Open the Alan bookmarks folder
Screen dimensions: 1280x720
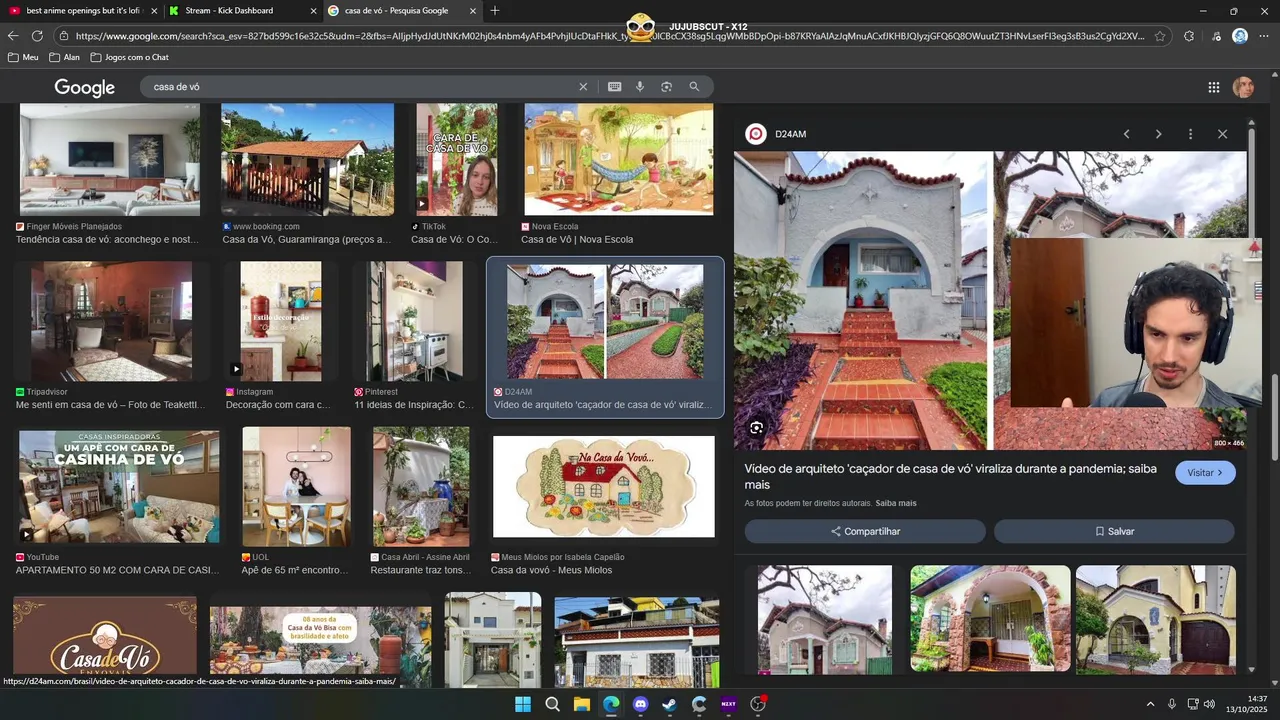point(64,57)
